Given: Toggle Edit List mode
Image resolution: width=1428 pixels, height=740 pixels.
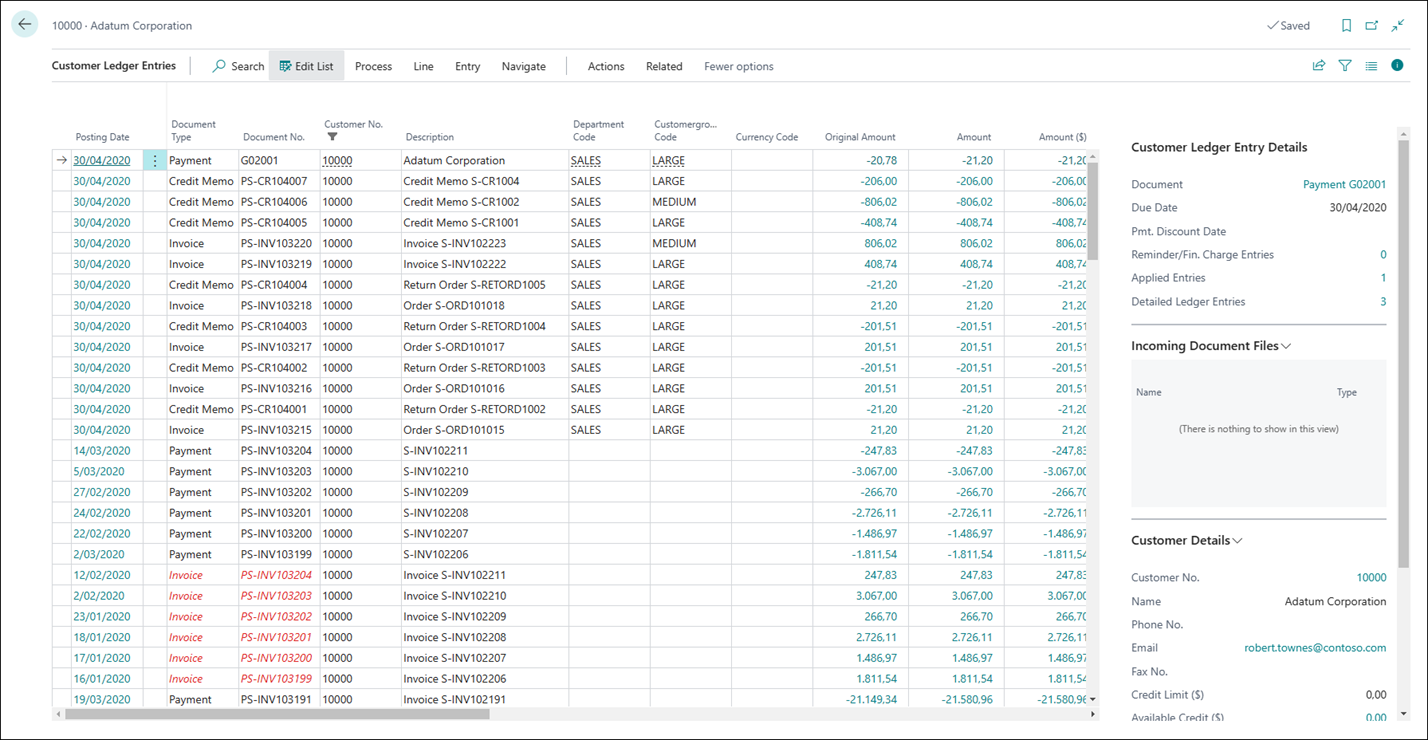Looking at the screenshot, I should point(306,66).
